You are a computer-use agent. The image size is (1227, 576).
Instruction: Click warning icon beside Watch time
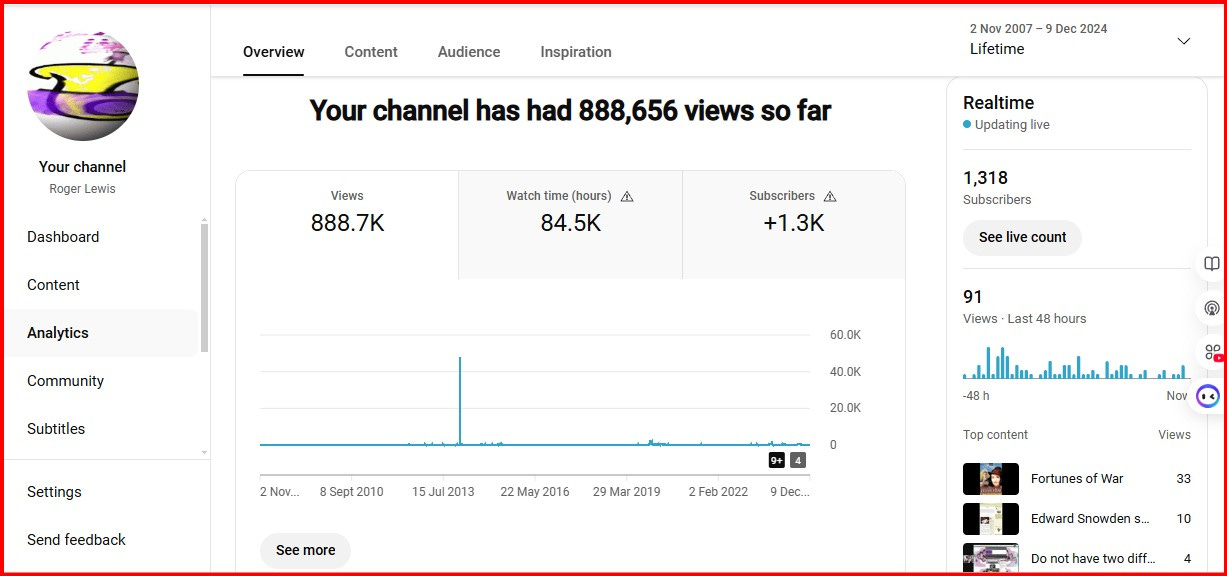click(627, 197)
